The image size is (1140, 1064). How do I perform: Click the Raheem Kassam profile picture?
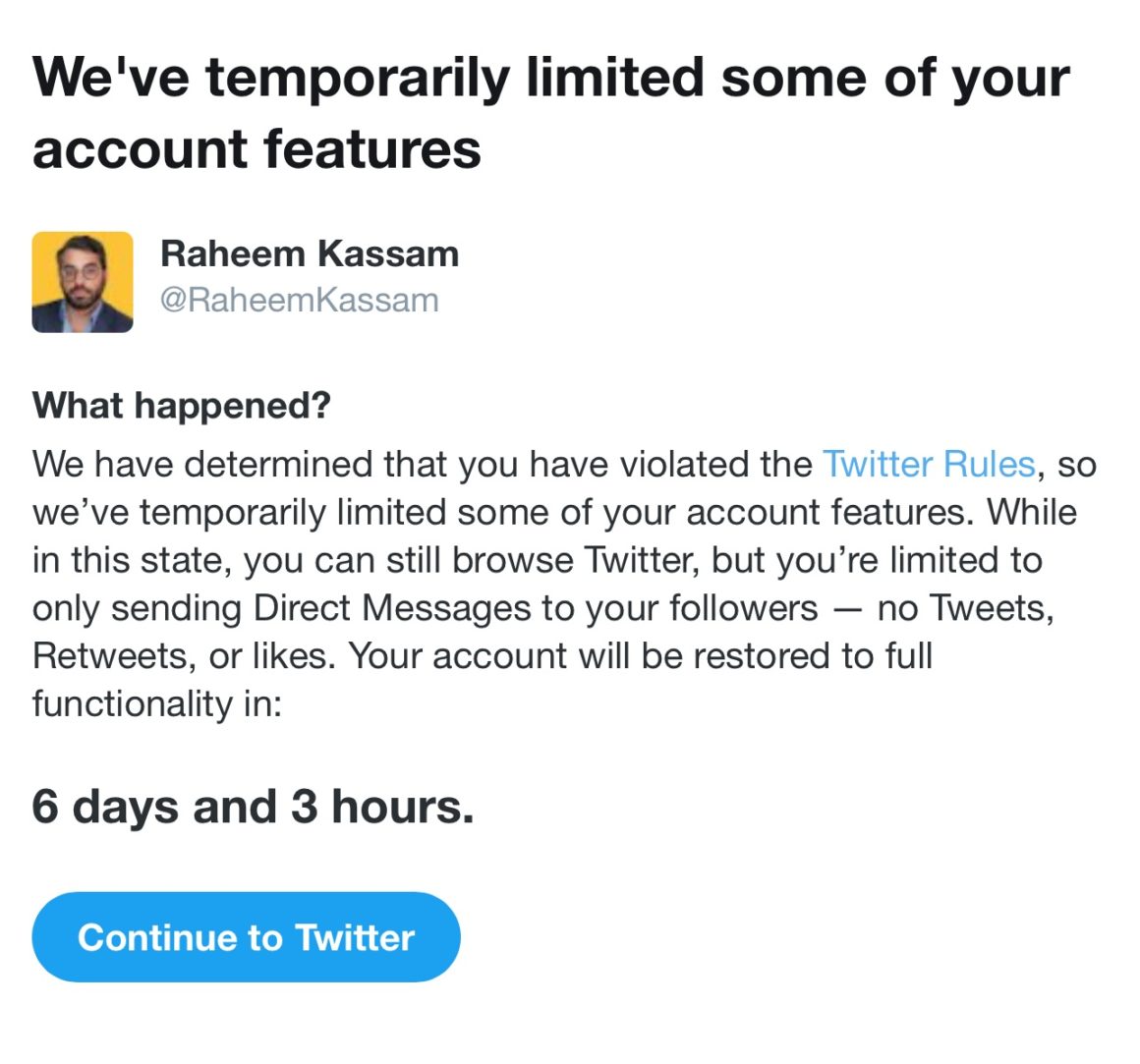83,282
